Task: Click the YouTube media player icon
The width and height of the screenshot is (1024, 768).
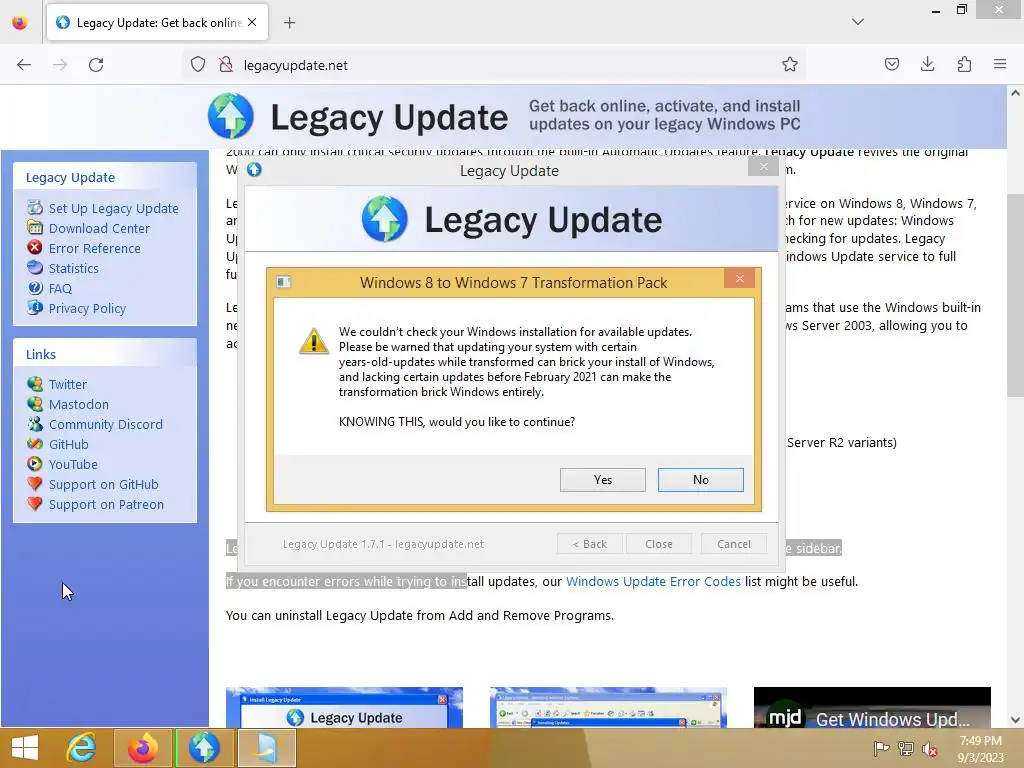Action: coord(35,464)
